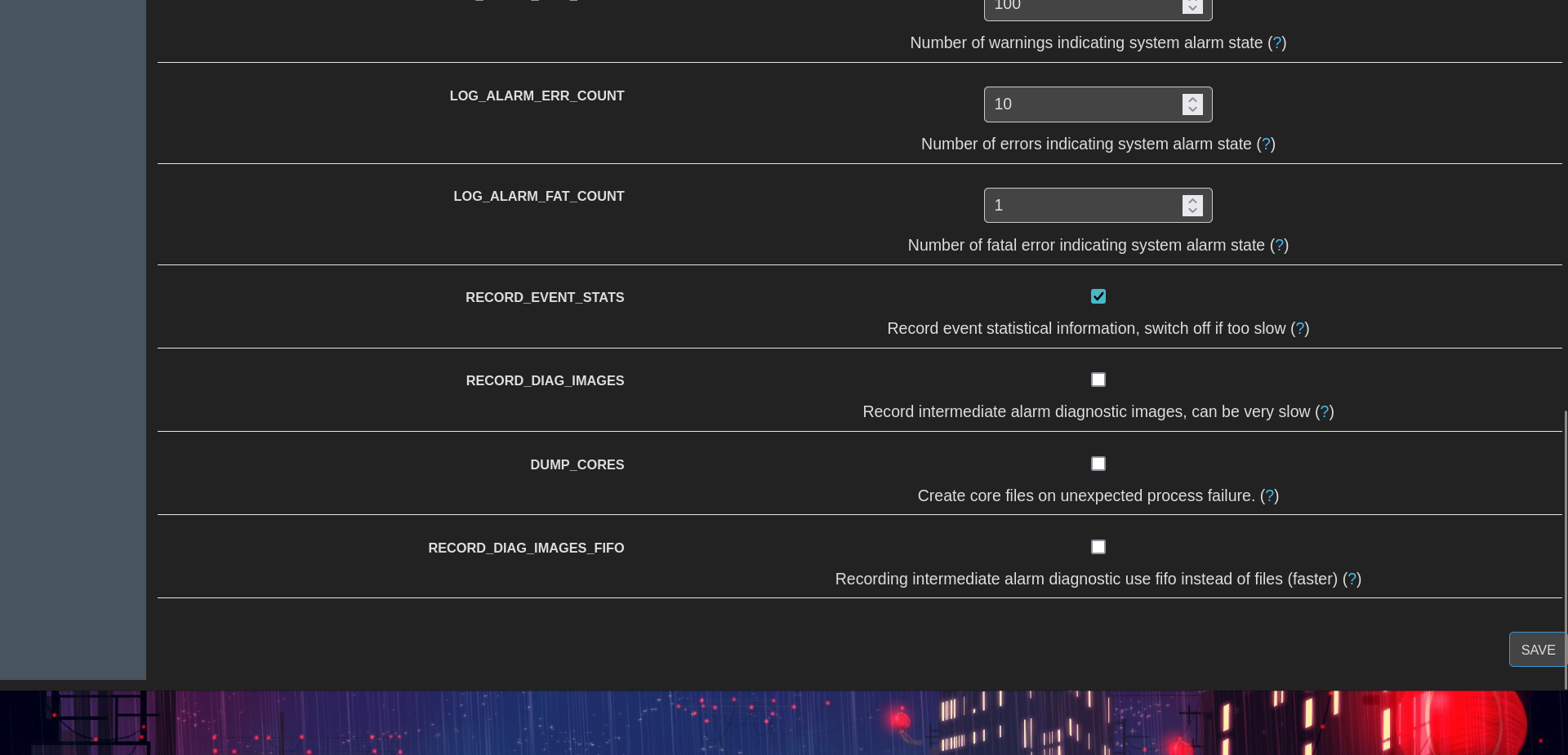
Task: Decrement the LOG_ALARM_ERR_COUNT spinner value
Action: pos(1192,109)
